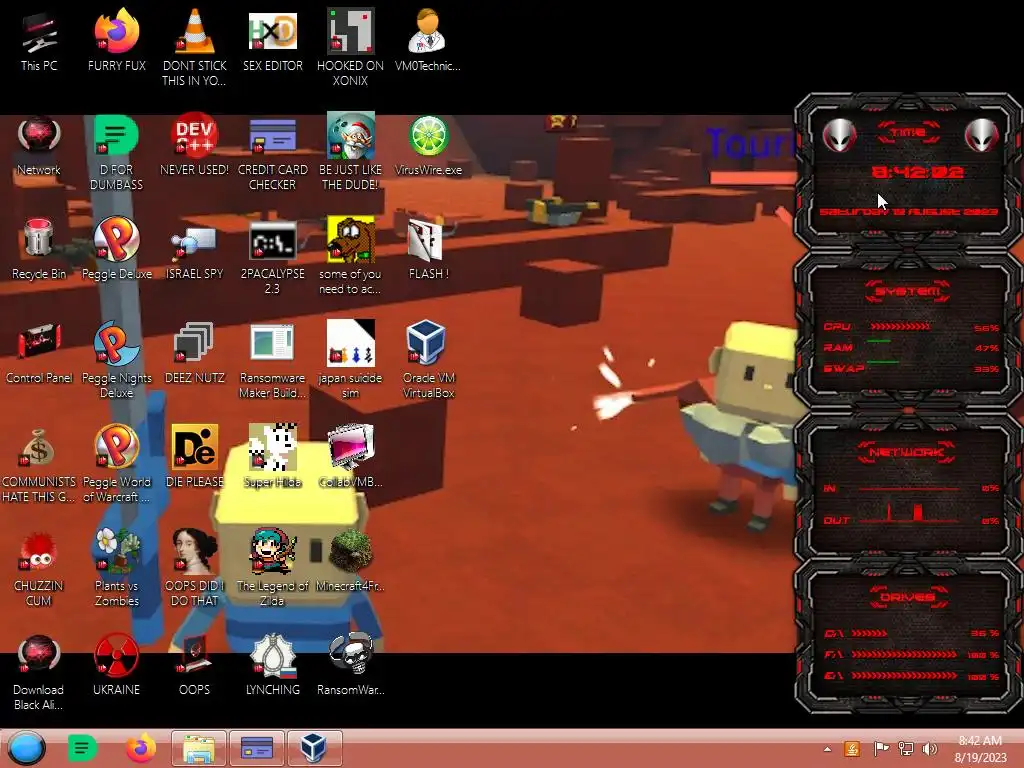Launch Super Hilda shortcut
The width and height of the screenshot is (1024, 768).
pos(273,457)
